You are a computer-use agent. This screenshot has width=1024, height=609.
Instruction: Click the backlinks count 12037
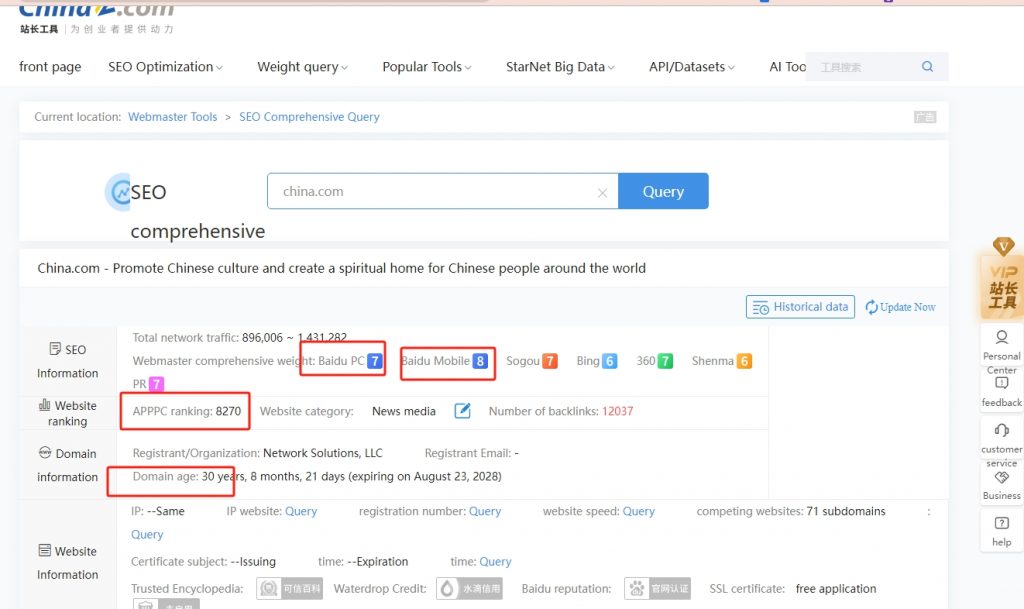click(x=617, y=411)
